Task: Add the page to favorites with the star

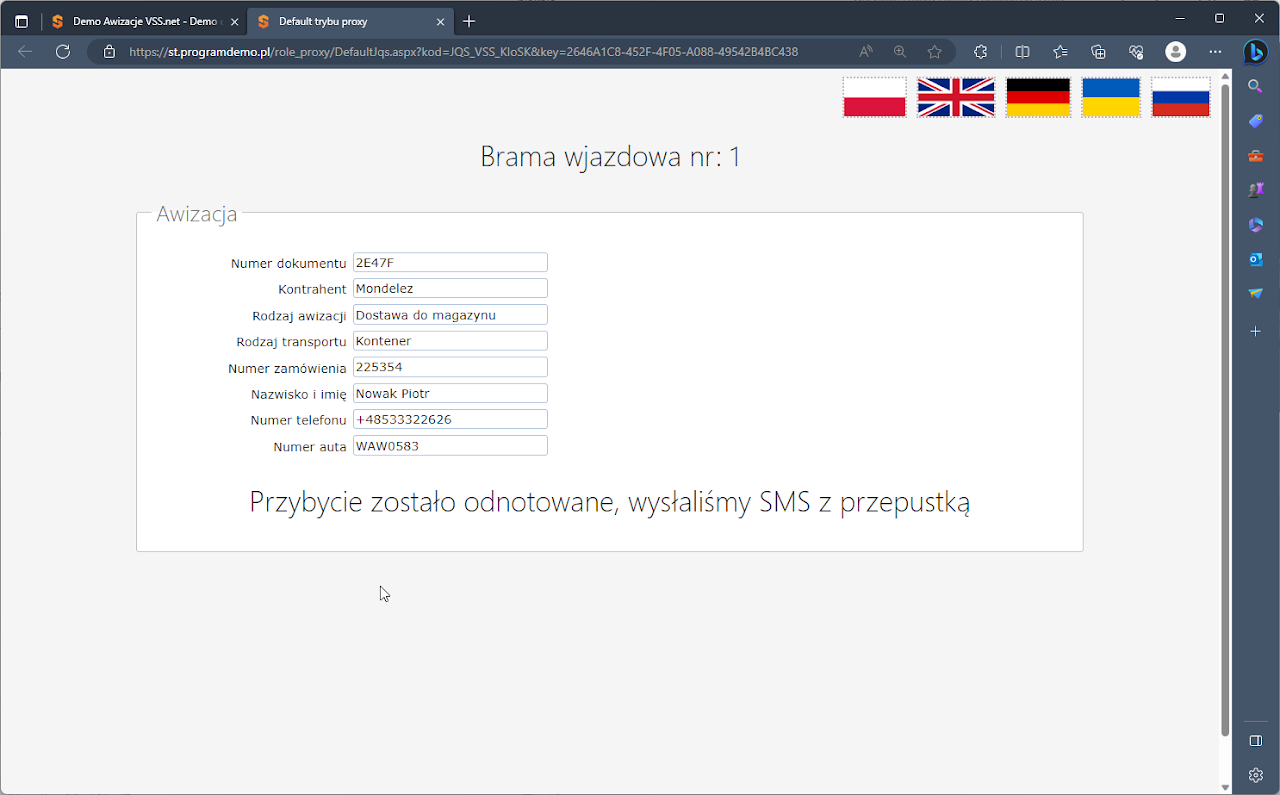Action: click(x=934, y=51)
